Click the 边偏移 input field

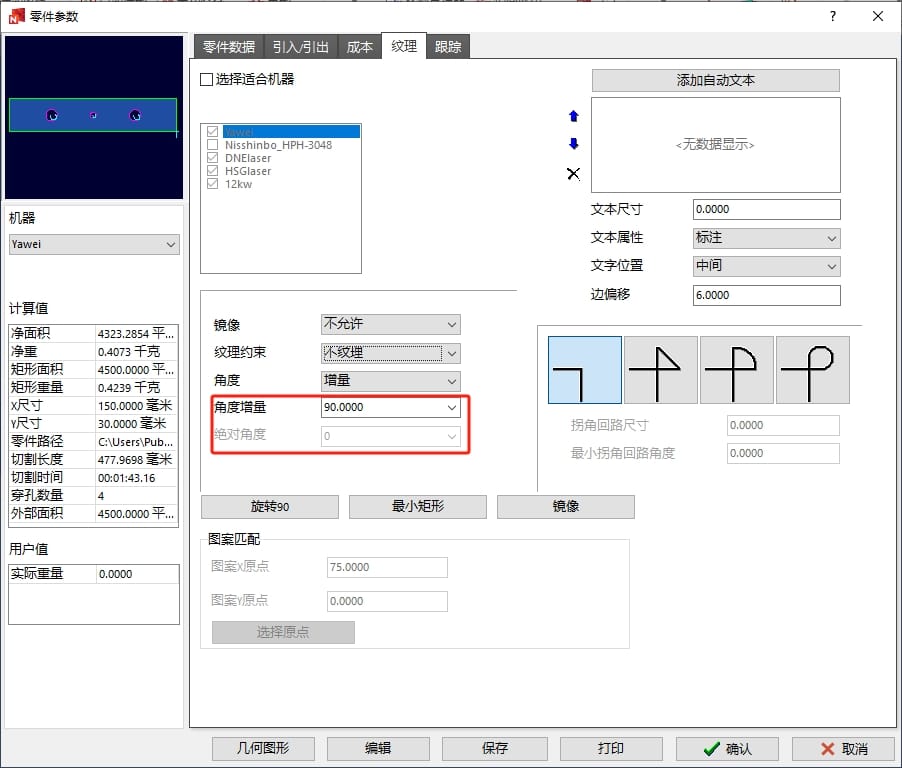pyautogui.click(x=766, y=295)
